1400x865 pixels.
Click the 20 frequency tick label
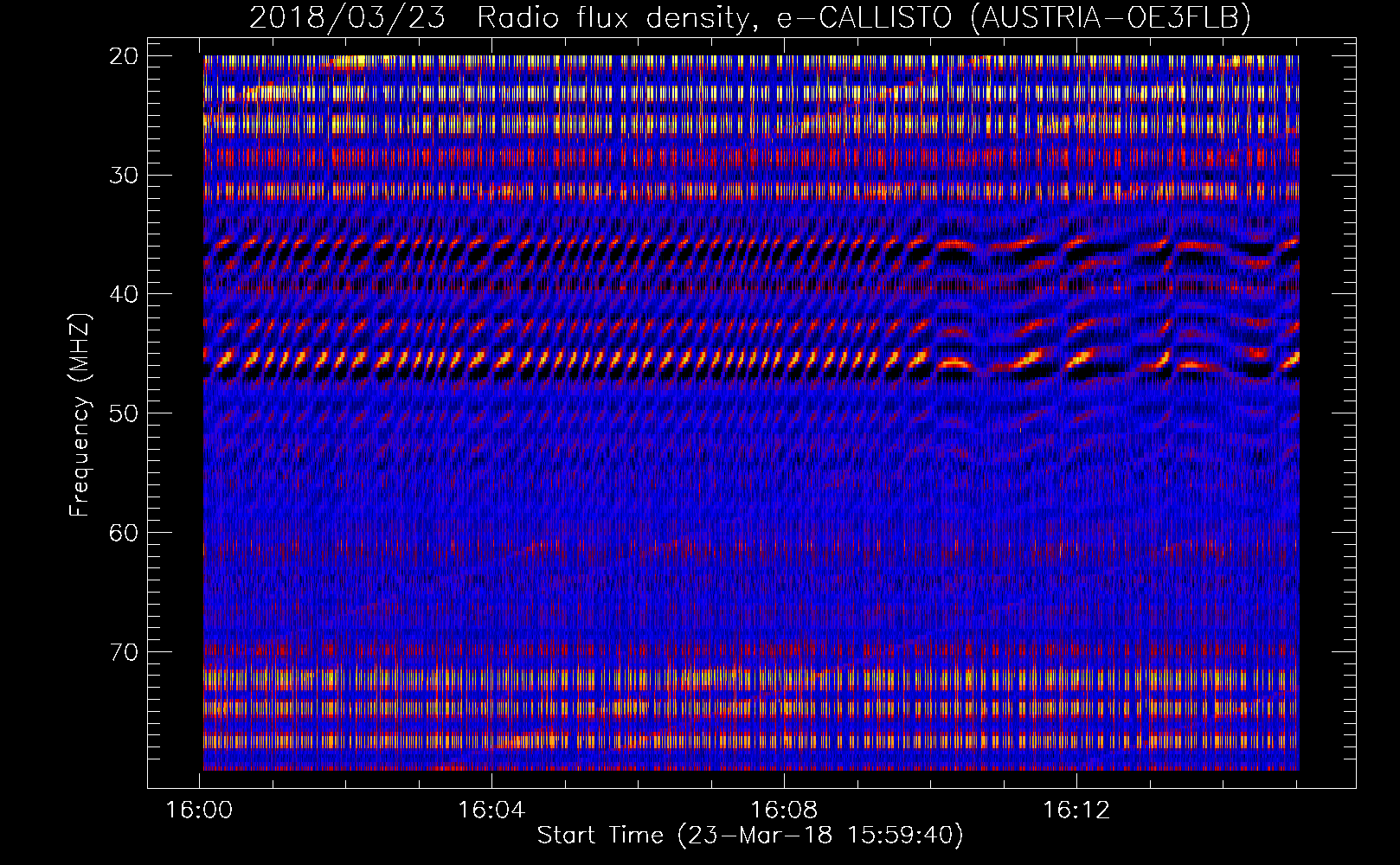coord(125,56)
